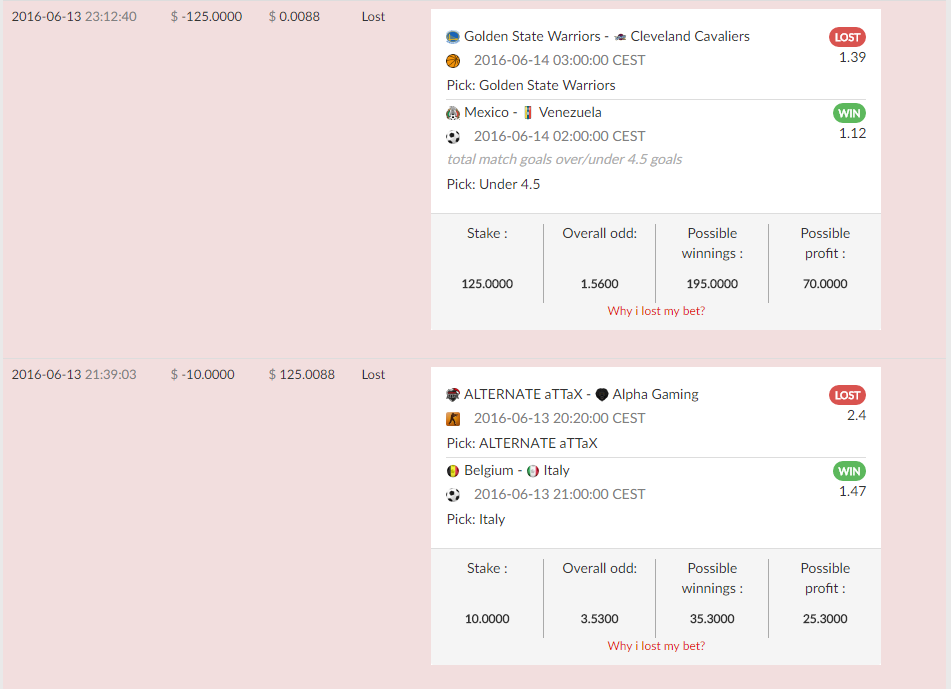
Task: Click 'Italy' in the Belgium match title
Action: pyautogui.click(x=557, y=470)
